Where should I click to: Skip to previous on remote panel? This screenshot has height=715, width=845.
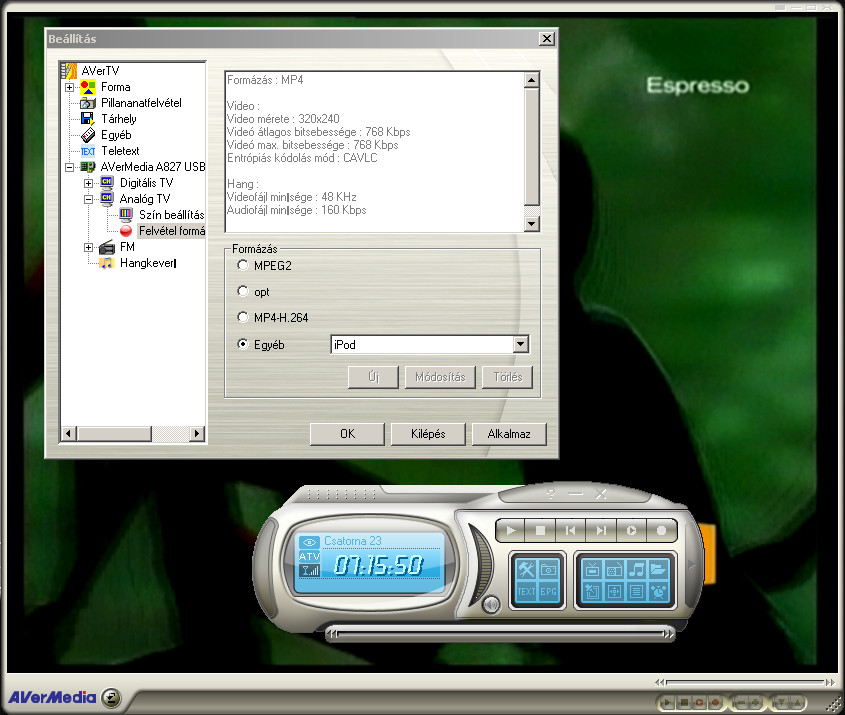click(571, 531)
